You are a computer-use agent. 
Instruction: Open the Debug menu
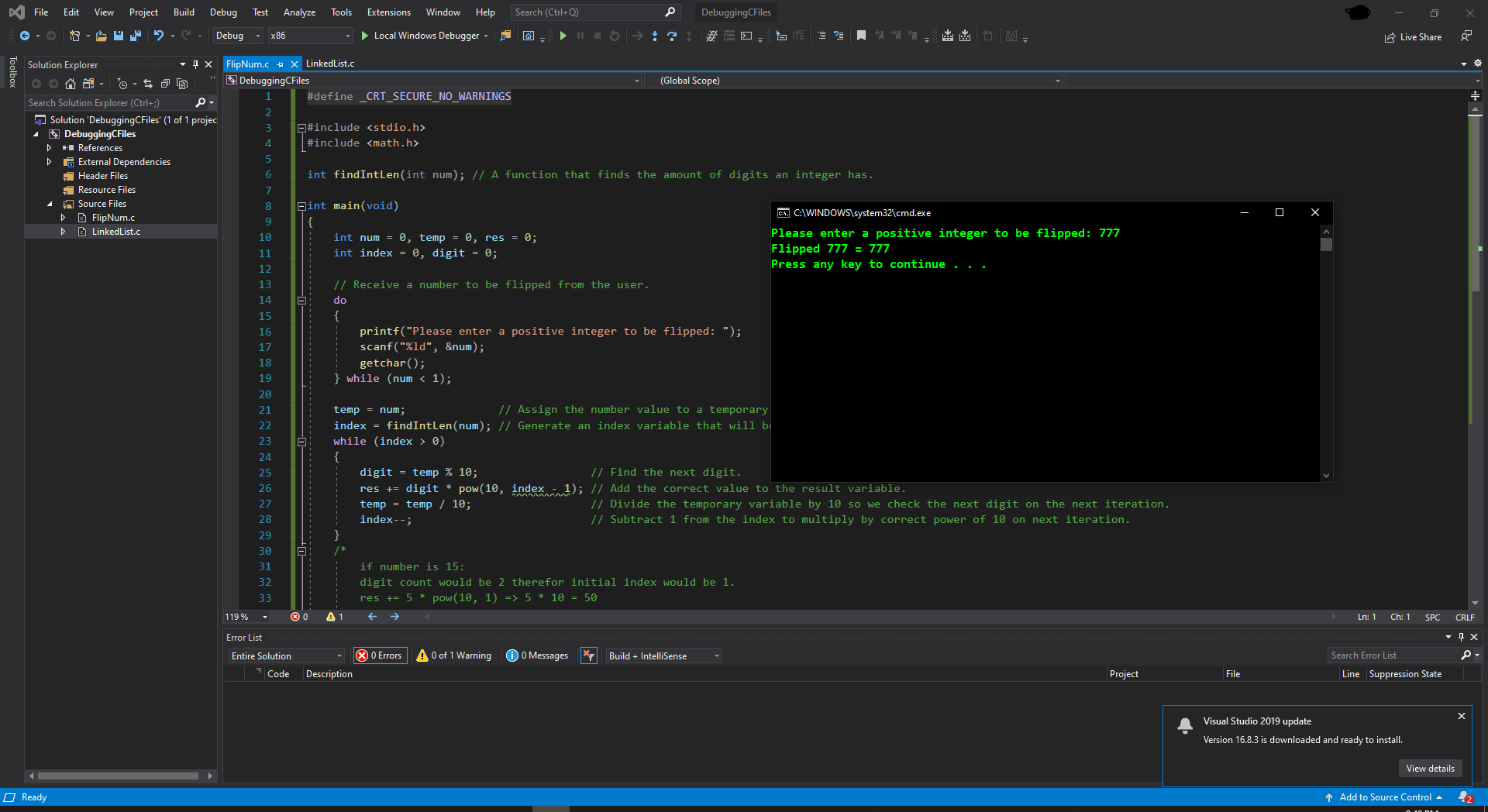tap(223, 12)
